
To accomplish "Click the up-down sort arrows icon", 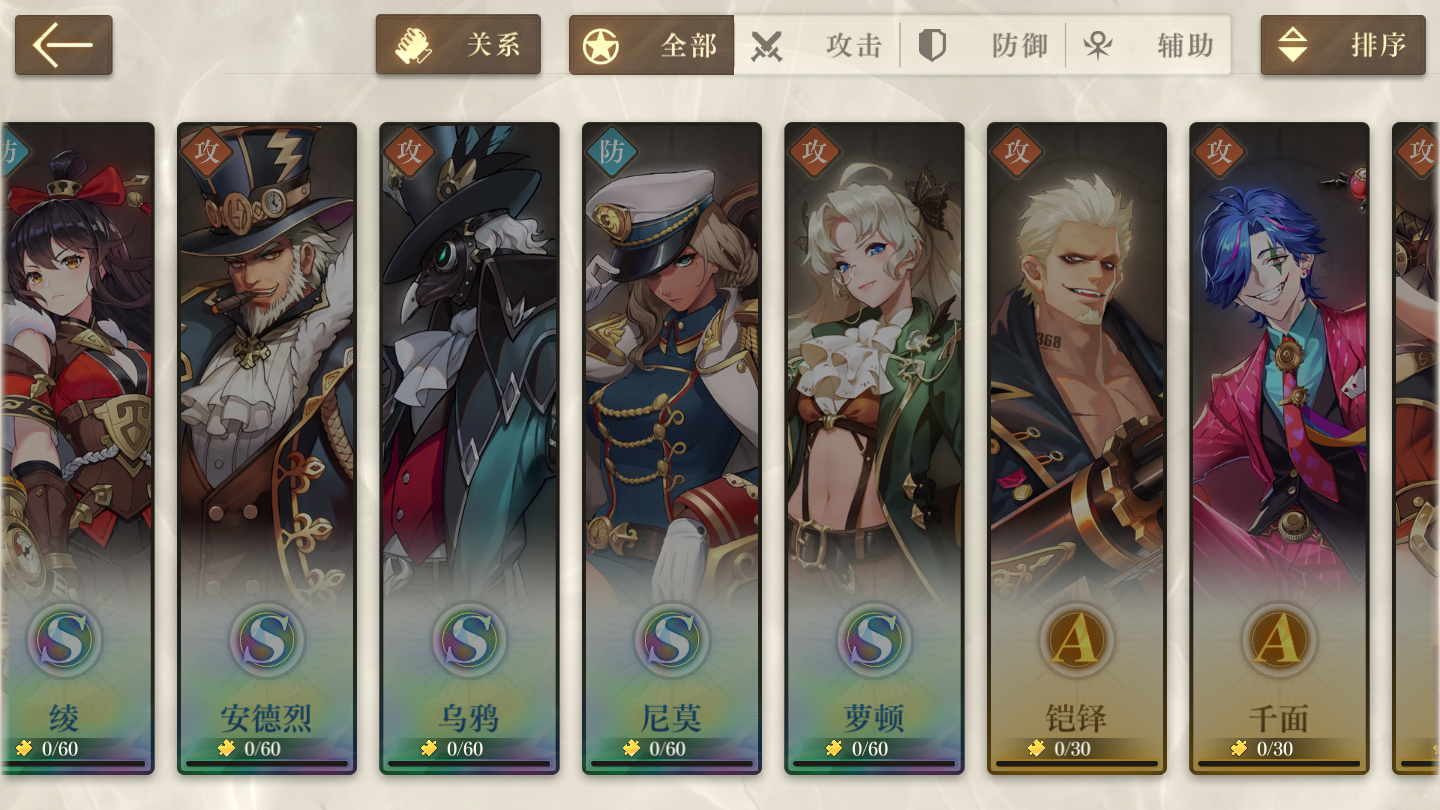I will 1293,45.
